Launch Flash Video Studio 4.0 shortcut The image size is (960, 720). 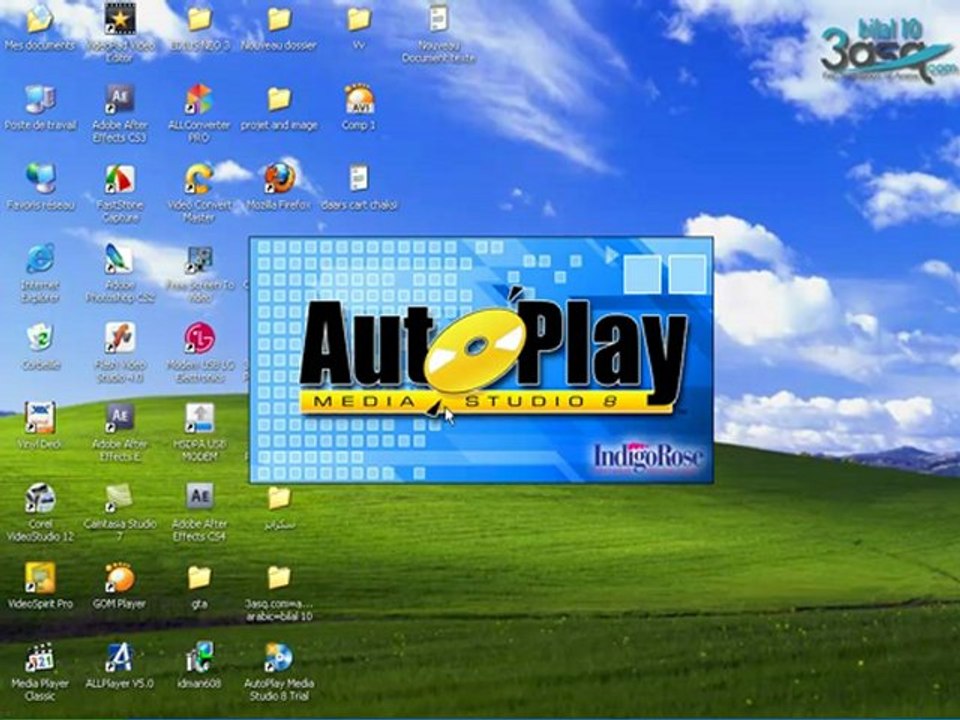coord(119,338)
